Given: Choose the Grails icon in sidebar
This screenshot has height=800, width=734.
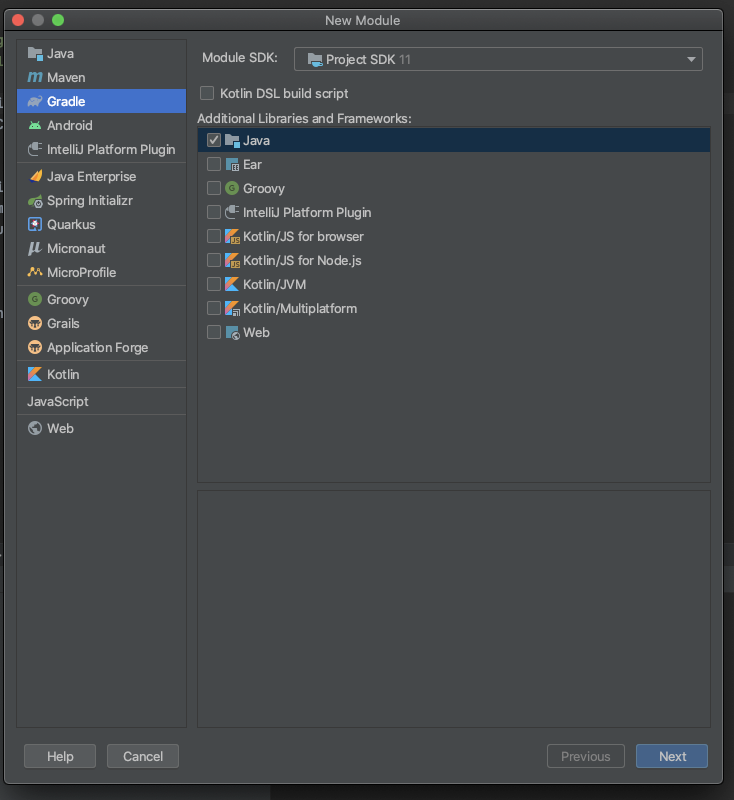Looking at the screenshot, I should pyautogui.click(x=35, y=324).
